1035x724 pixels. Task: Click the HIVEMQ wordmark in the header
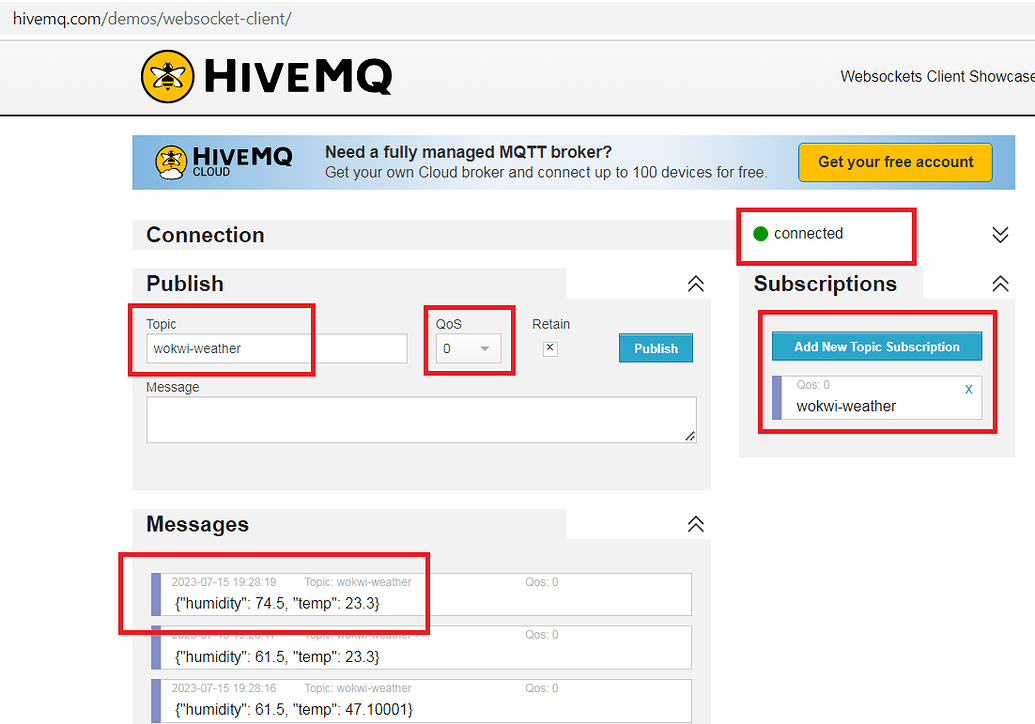tap(298, 77)
